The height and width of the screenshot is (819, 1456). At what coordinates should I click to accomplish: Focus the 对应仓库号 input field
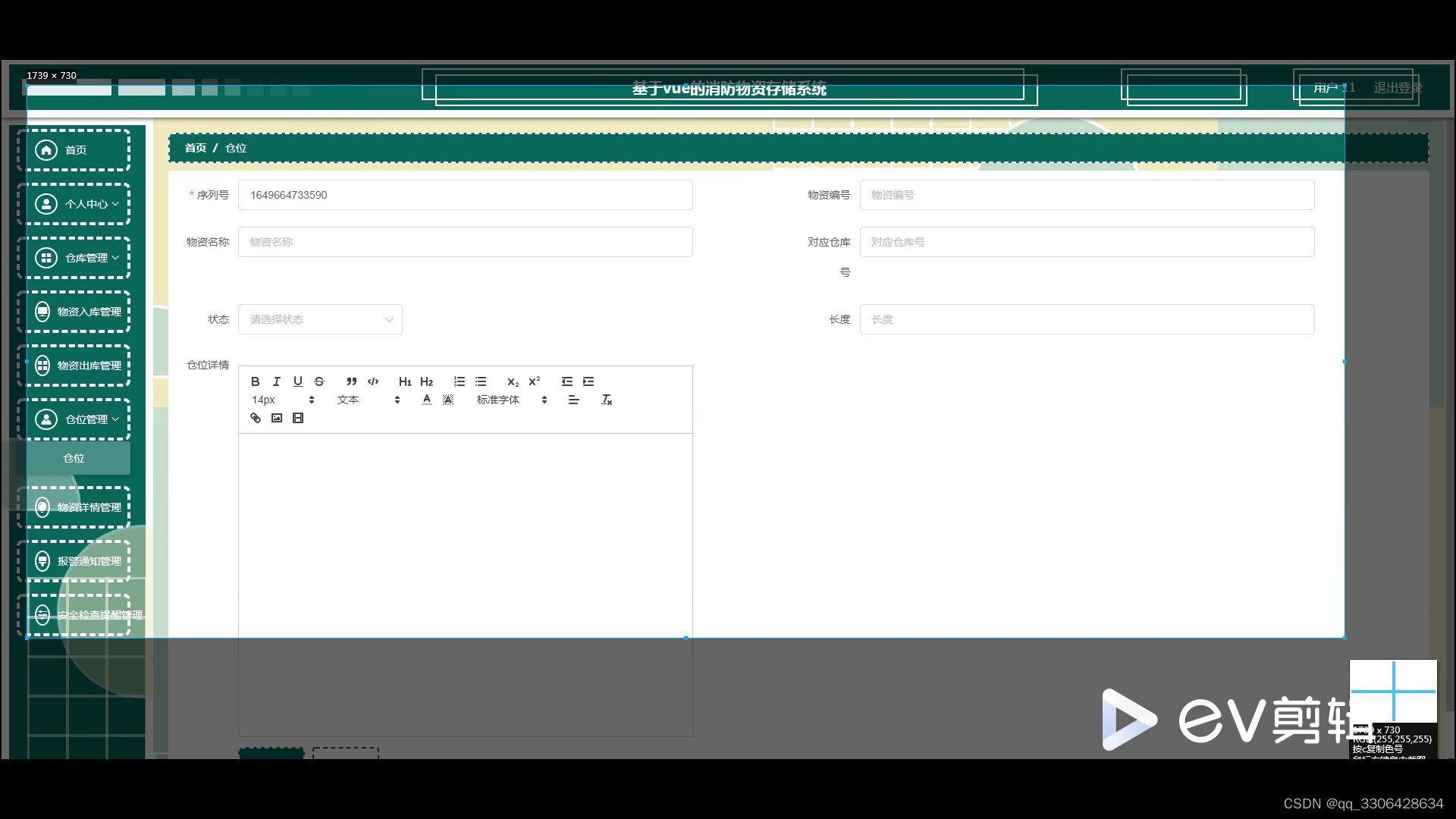coord(1087,242)
